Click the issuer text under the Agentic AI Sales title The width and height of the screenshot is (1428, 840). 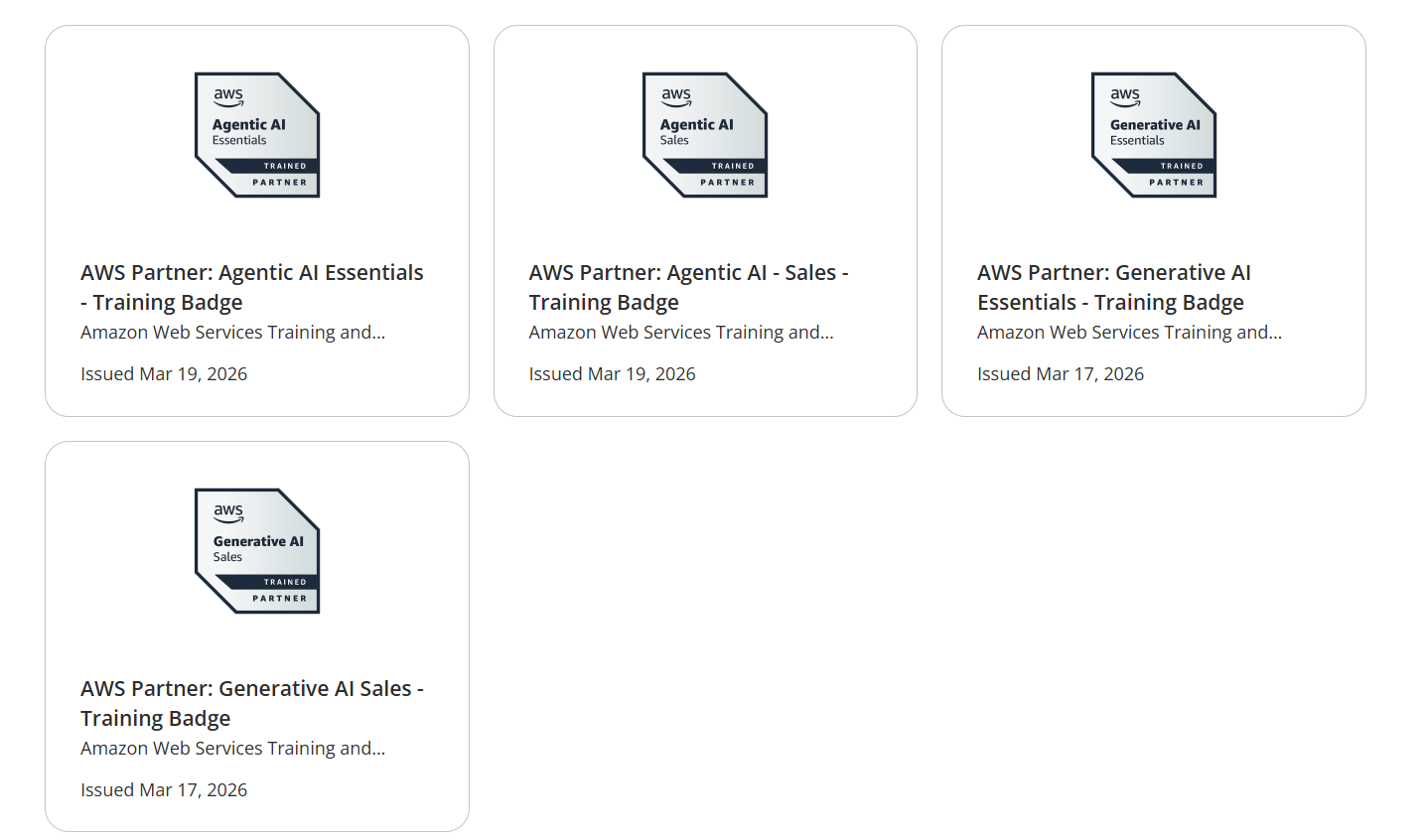(x=681, y=333)
